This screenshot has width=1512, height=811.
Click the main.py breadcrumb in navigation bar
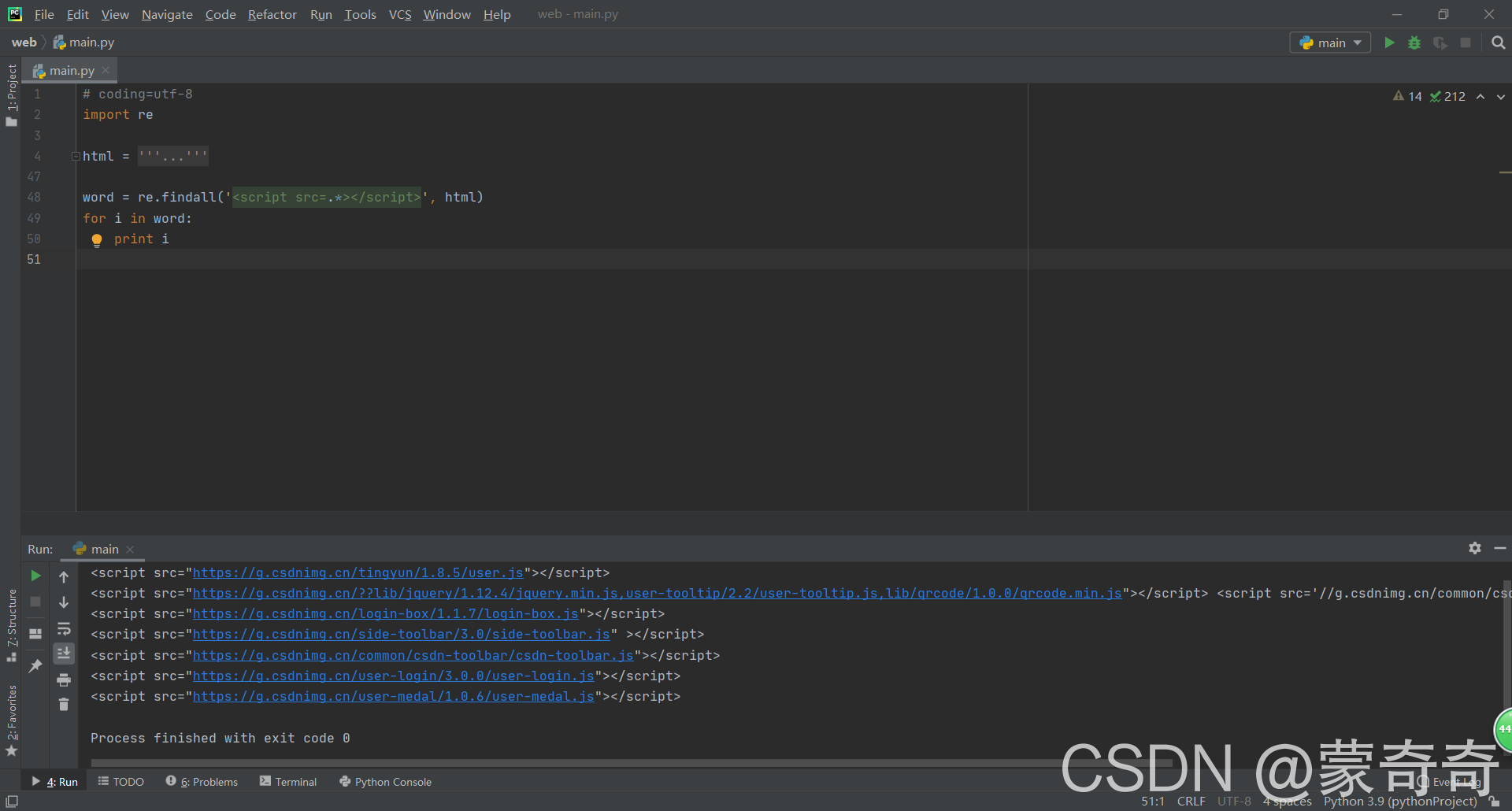[x=83, y=43]
